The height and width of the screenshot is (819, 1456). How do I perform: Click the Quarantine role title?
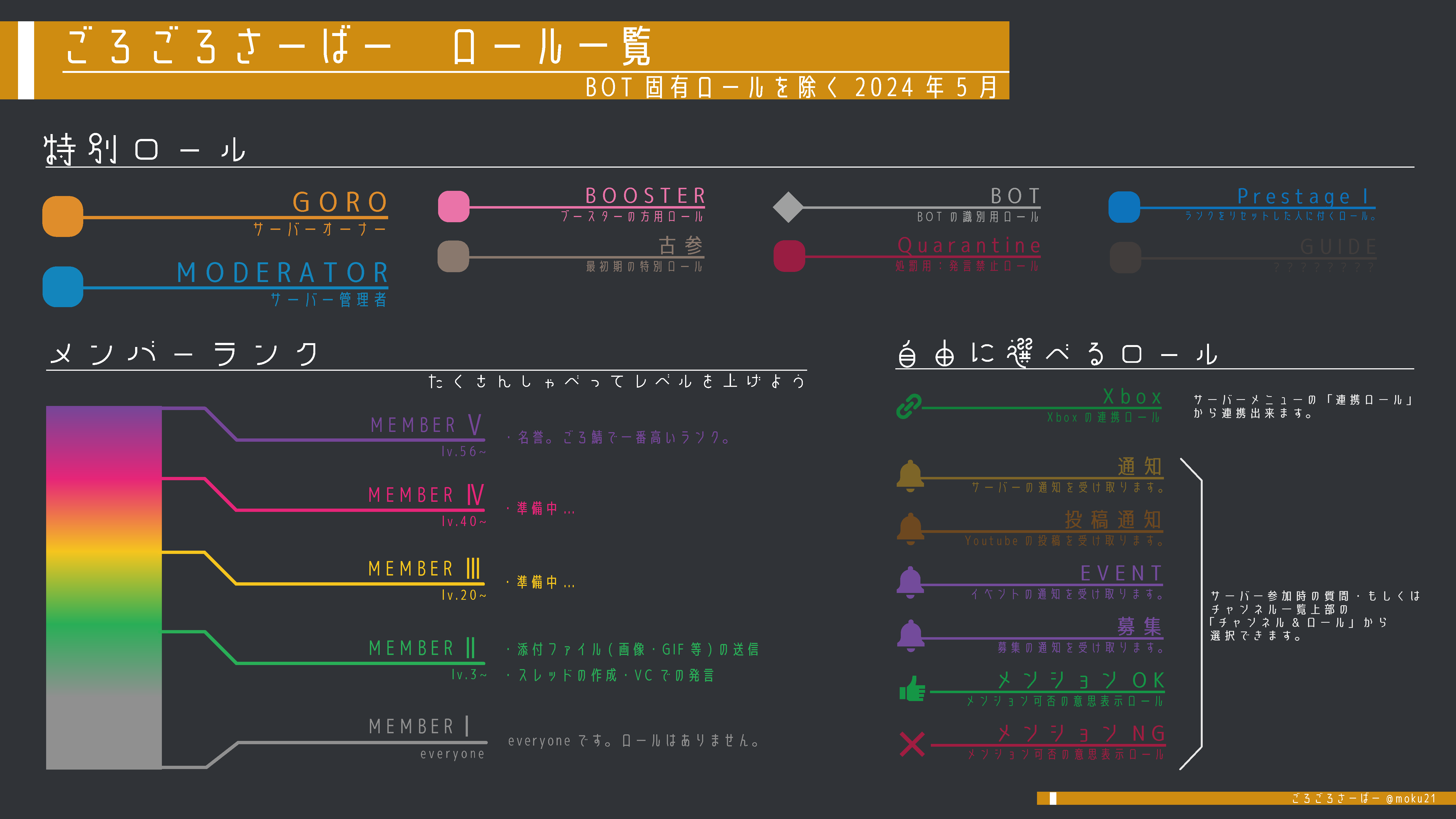[969, 245]
